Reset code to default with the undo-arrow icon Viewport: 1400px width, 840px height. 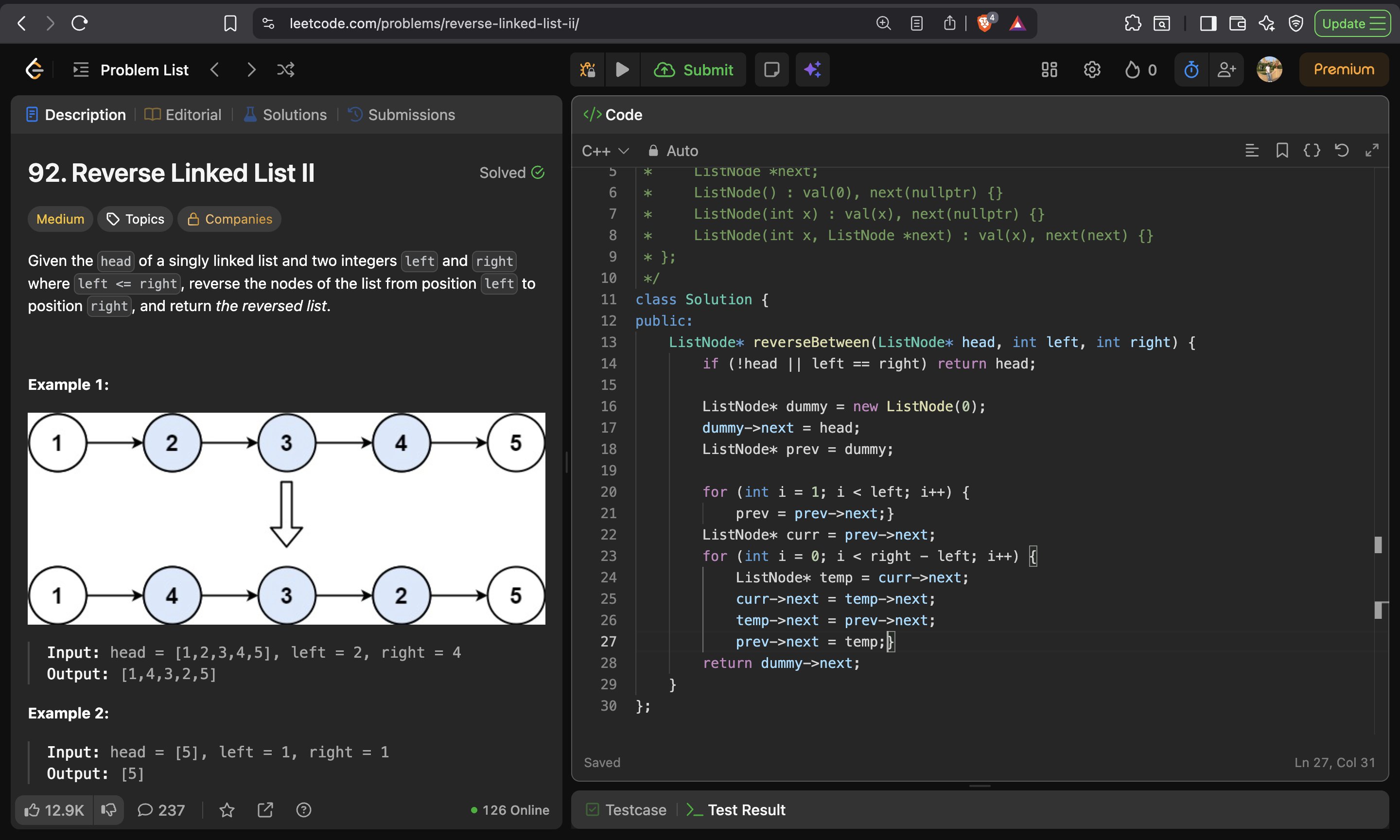click(x=1341, y=151)
